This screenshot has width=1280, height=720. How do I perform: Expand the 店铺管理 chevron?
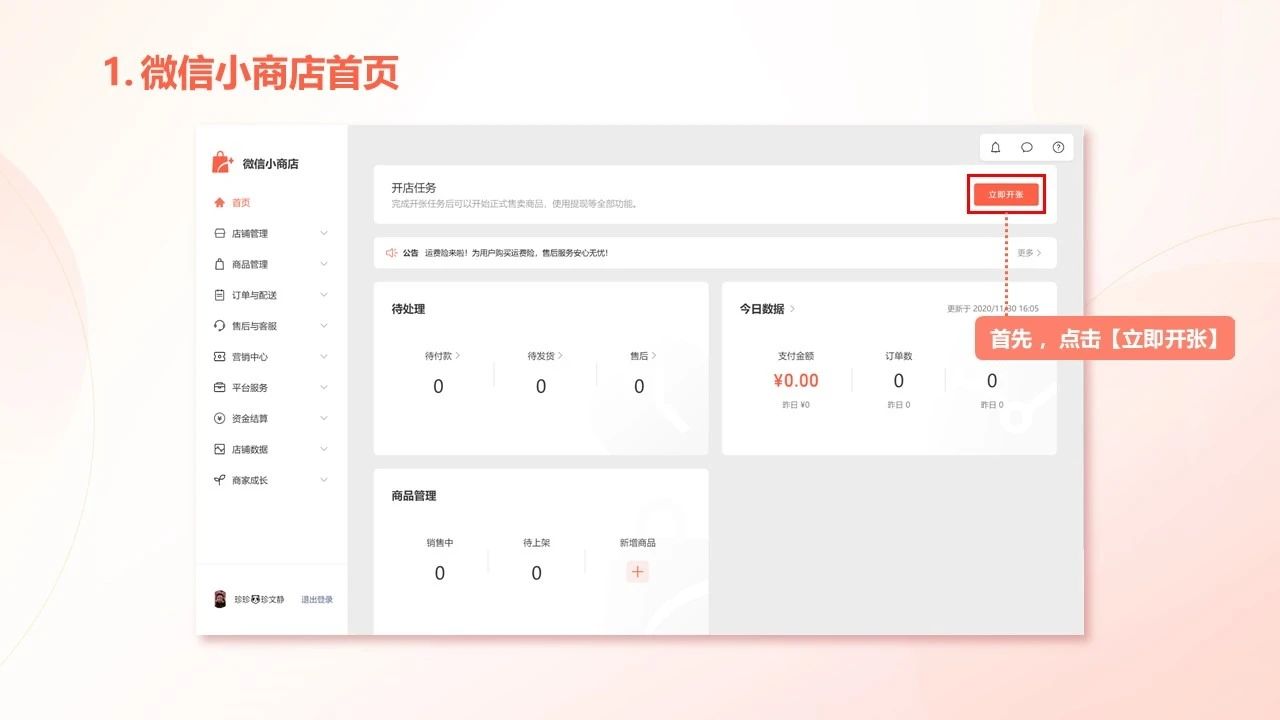tap(324, 233)
